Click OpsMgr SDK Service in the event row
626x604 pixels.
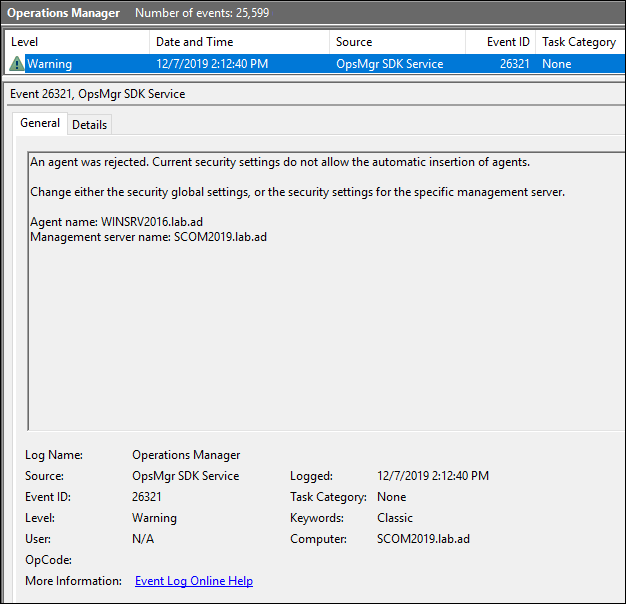pos(389,64)
